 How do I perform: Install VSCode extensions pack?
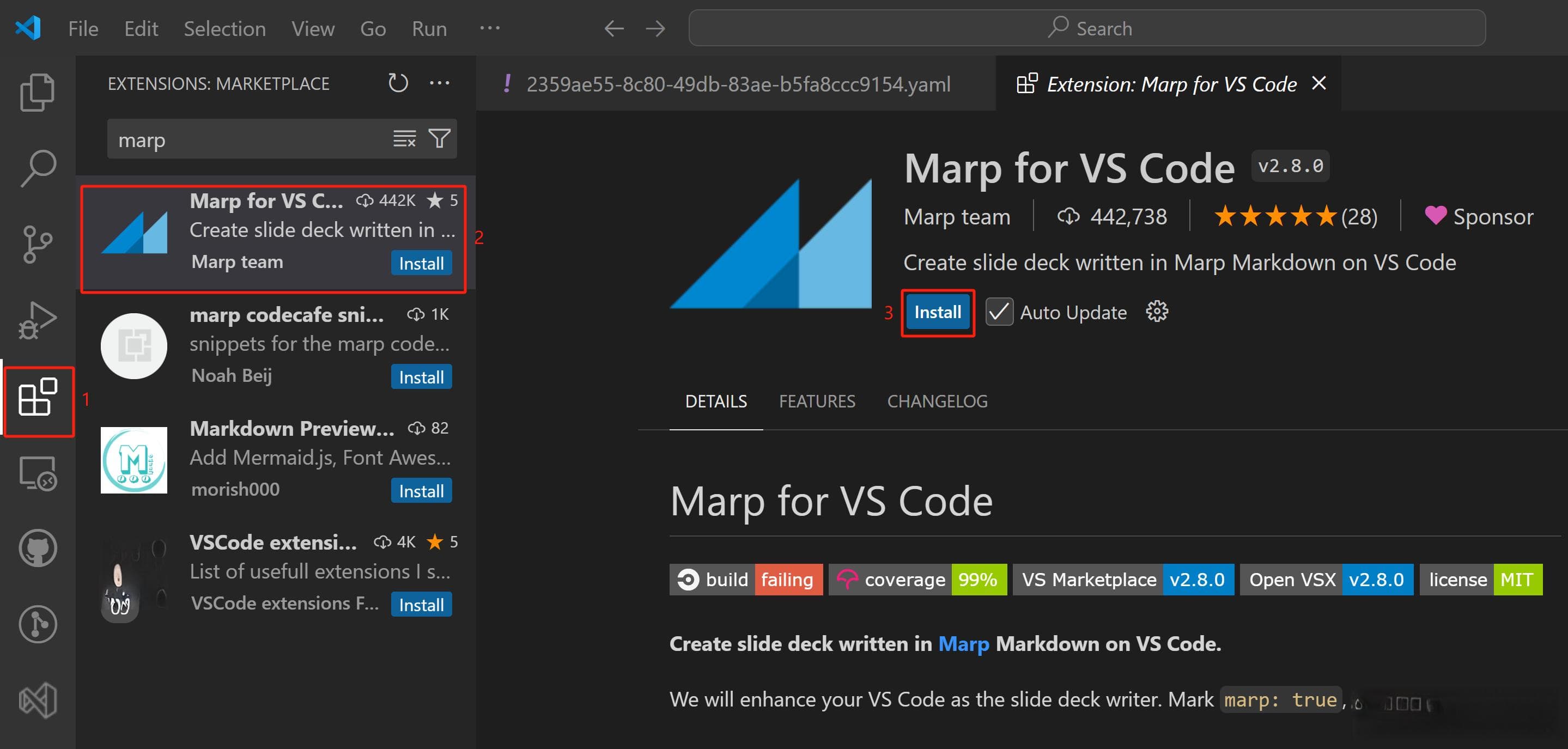(x=421, y=604)
